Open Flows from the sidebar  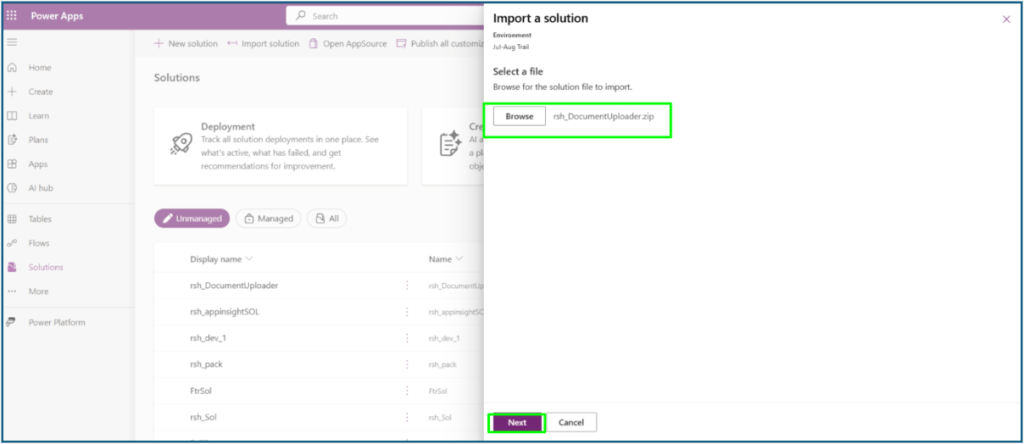point(39,243)
